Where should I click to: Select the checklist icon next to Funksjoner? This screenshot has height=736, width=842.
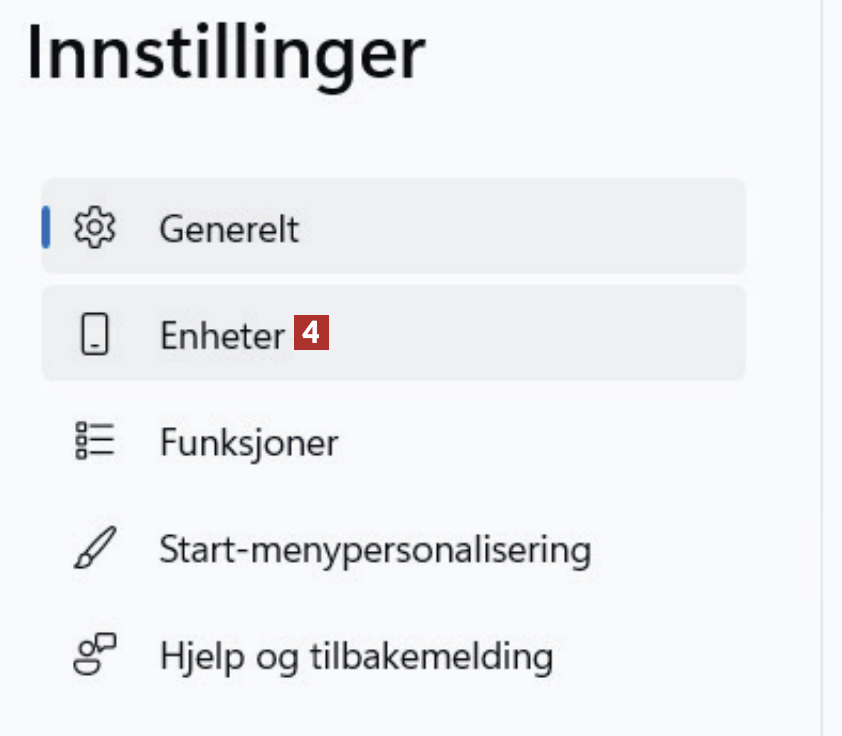coord(95,441)
